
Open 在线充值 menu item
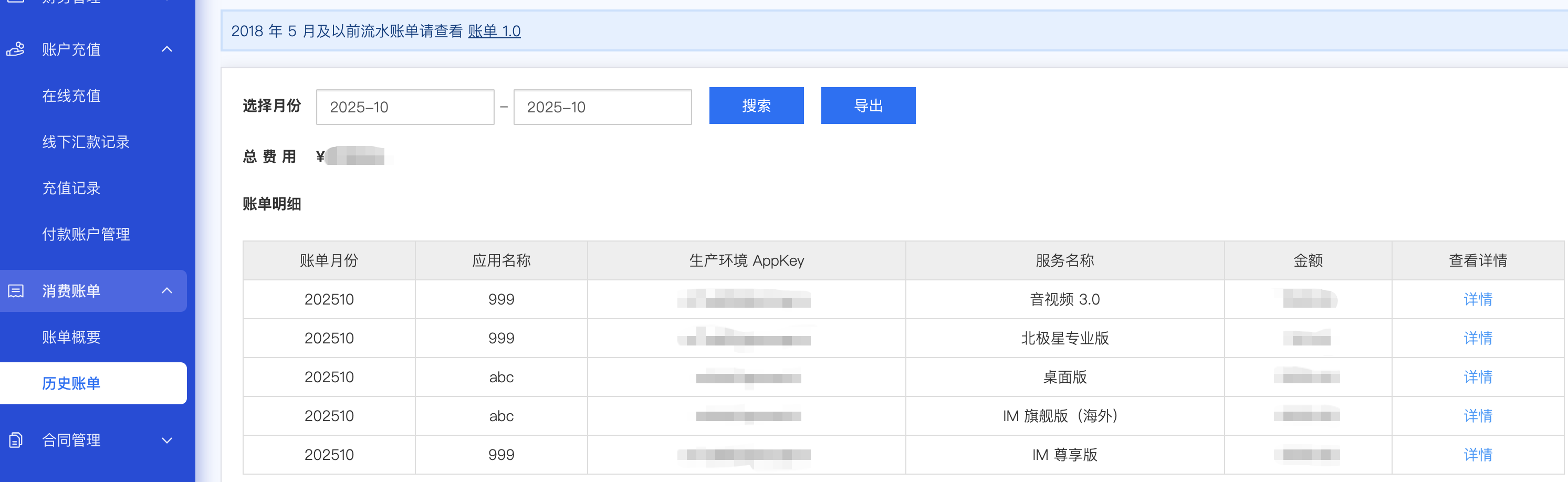click(71, 96)
